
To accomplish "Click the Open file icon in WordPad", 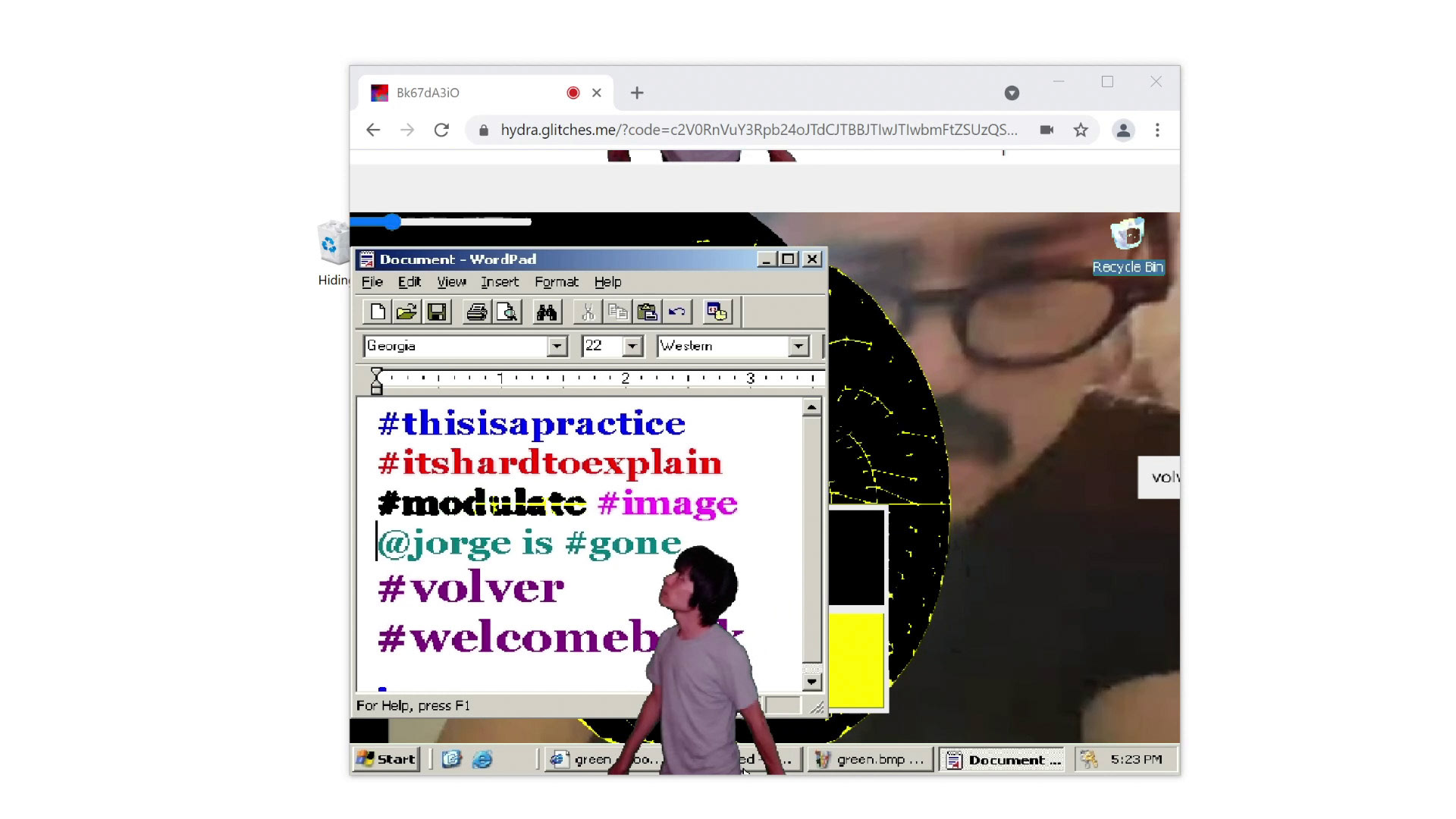I will (406, 312).
